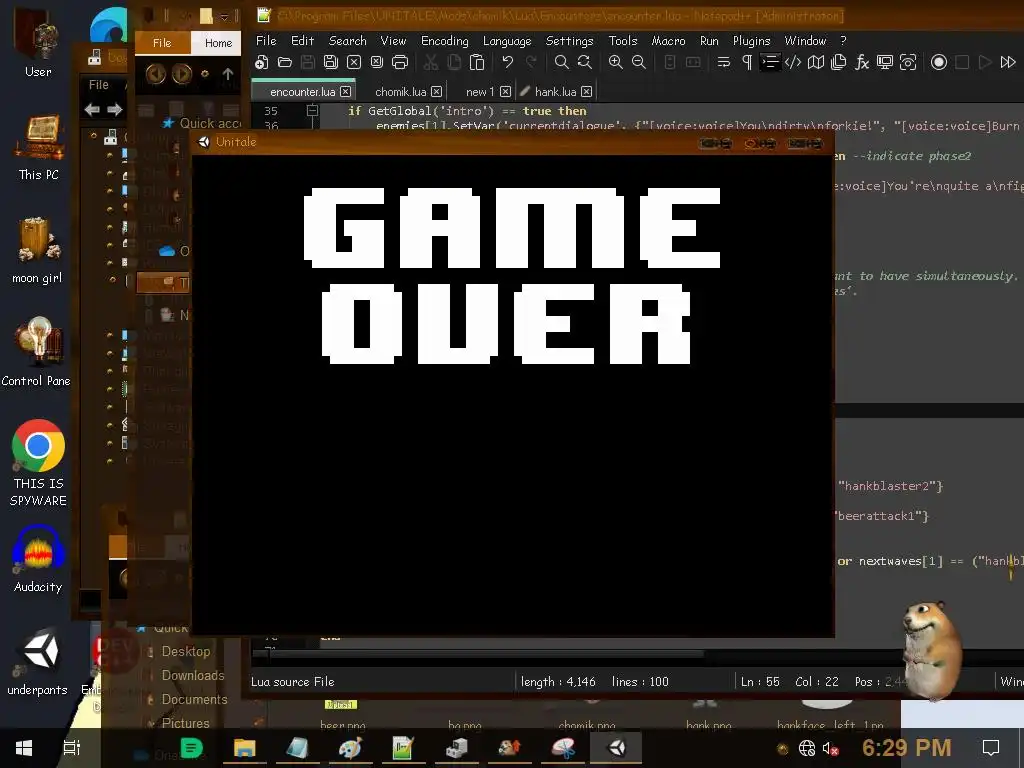Screen dimensions: 1024x768
Task: Open the Control Panel desktop icon
Action: 37,353
